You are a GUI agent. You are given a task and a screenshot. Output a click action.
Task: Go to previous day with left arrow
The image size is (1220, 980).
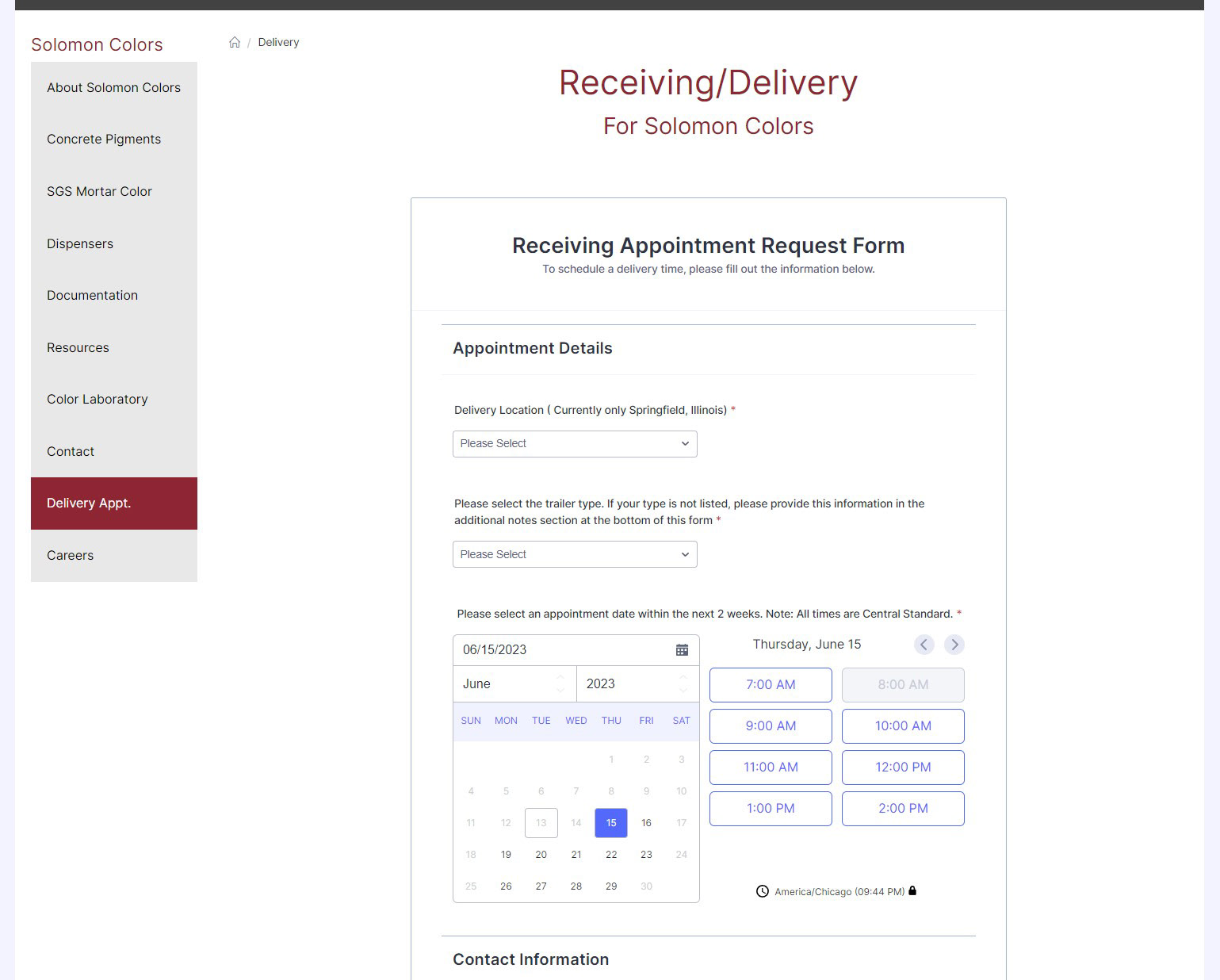(x=924, y=645)
